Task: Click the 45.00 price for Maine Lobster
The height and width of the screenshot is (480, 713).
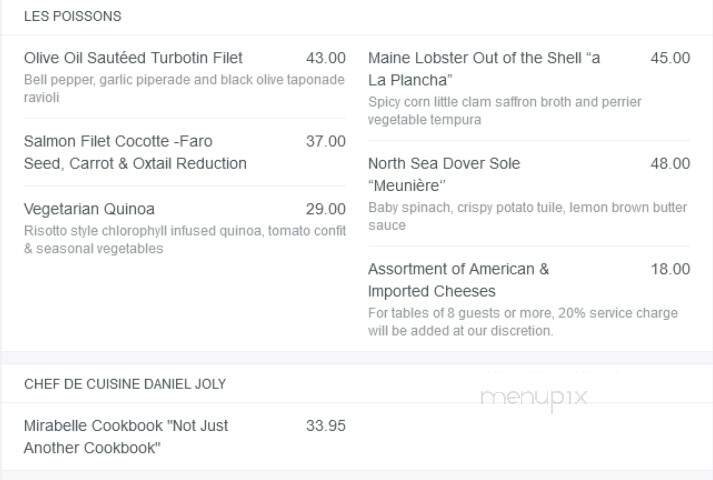Action: (669, 58)
